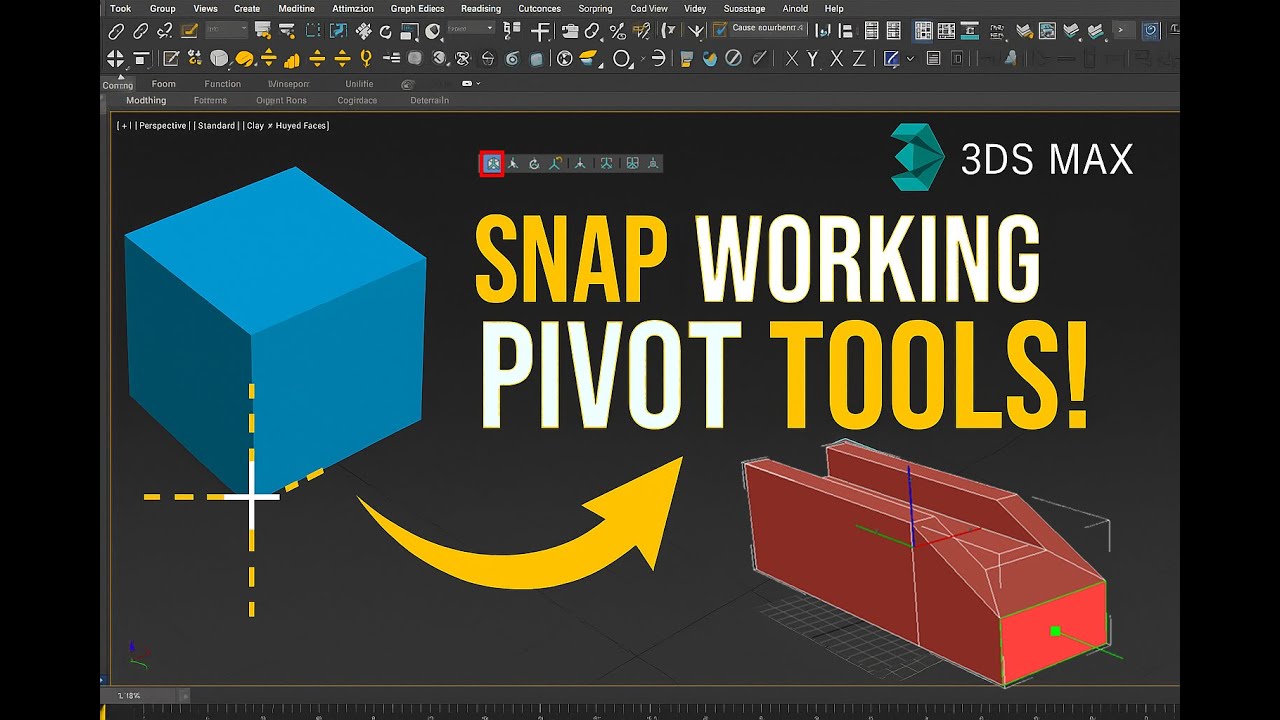Open the Cutconces menu
This screenshot has height=720, width=1280.
point(539,8)
